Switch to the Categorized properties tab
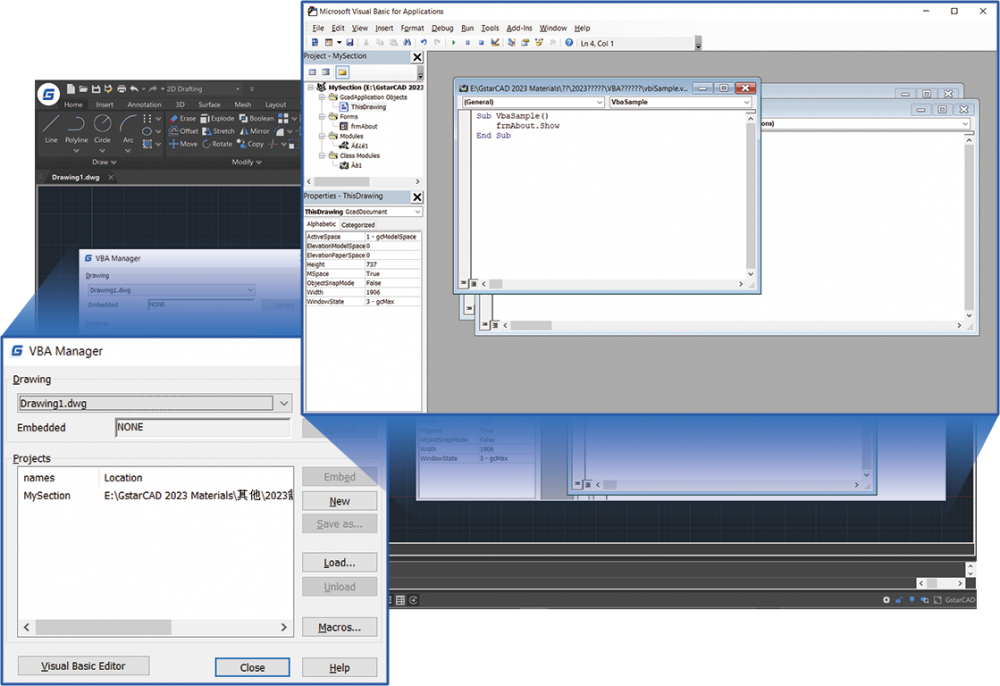The image size is (1000, 686). [x=358, y=225]
